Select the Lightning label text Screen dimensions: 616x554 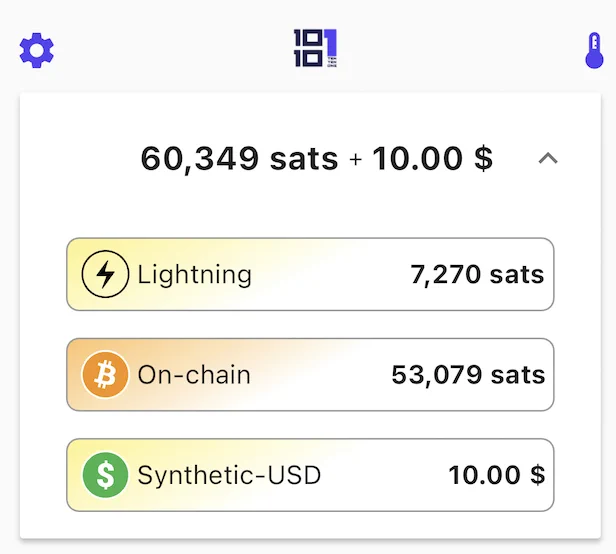click(x=194, y=275)
